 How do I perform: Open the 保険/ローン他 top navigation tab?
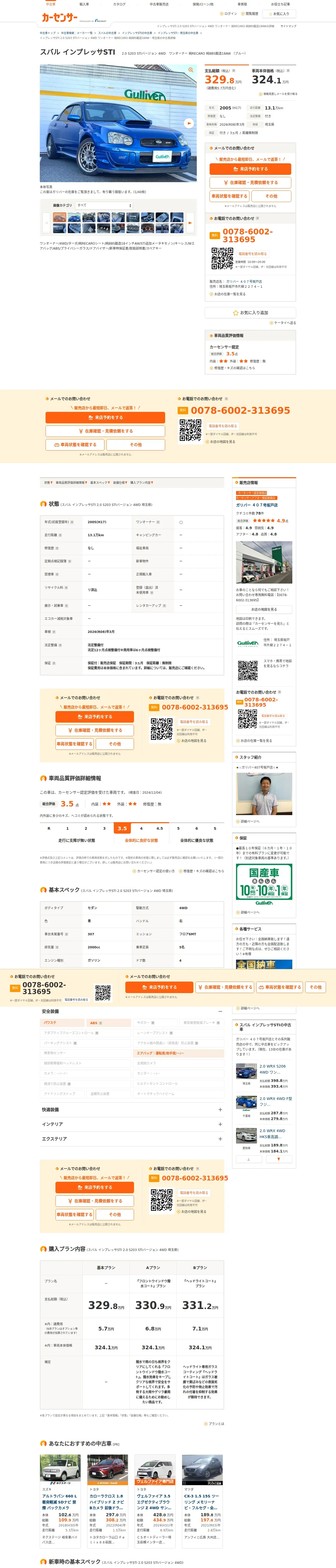click(203, 4)
